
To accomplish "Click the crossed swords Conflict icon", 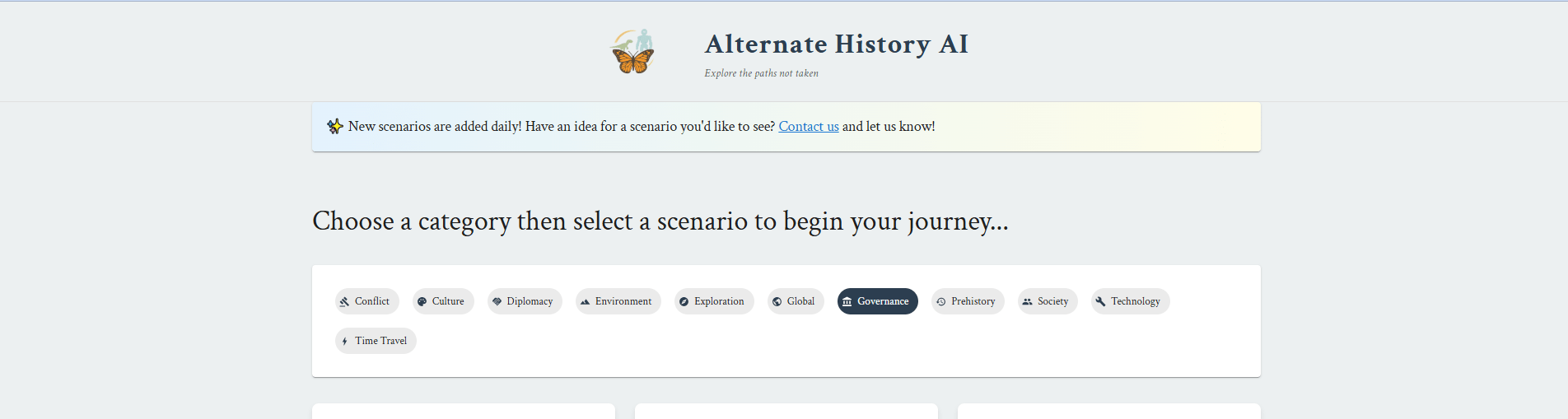I will click(345, 302).
